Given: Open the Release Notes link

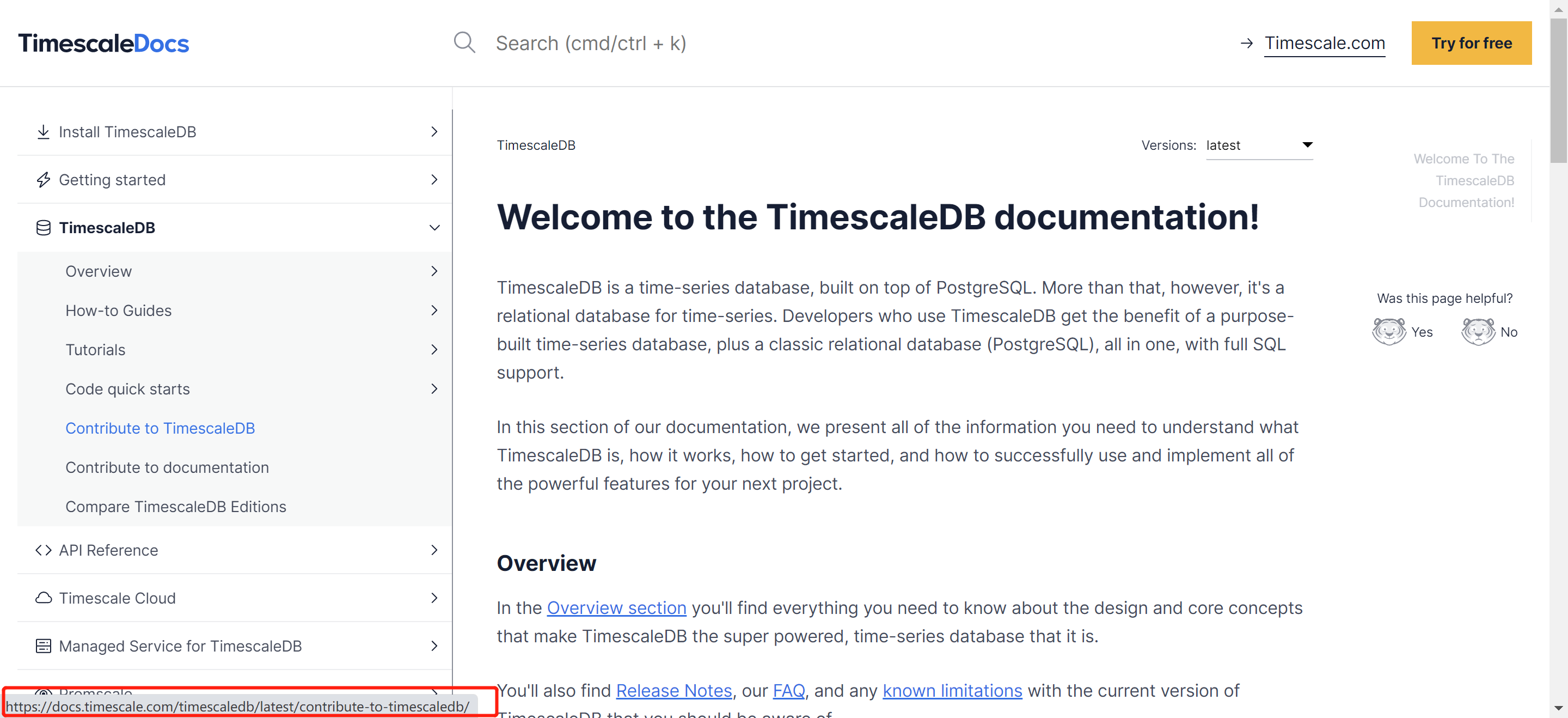Looking at the screenshot, I should pos(673,690).
